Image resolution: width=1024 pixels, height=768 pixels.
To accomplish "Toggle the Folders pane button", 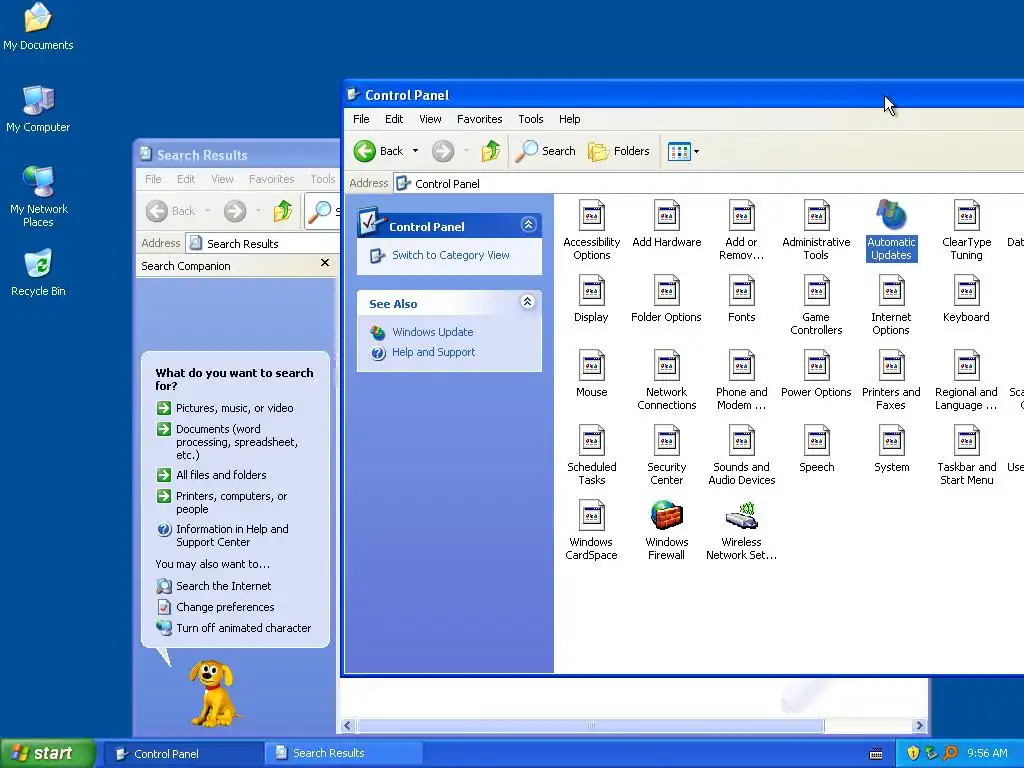I will click(618, 151).
